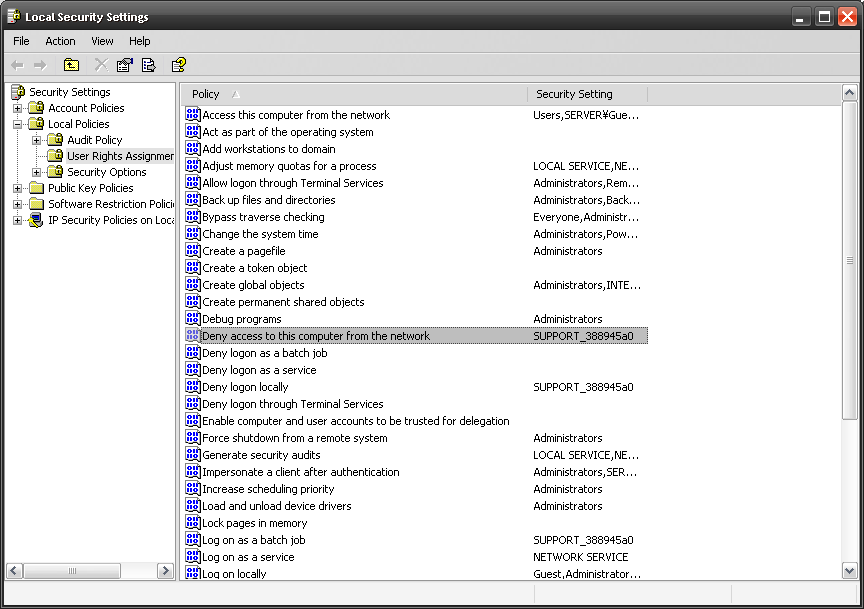Screen dimensions: 864x609
Task: Click icon next to Act as part of operating system
Action: pyautogui.click(x=192, y=131)
